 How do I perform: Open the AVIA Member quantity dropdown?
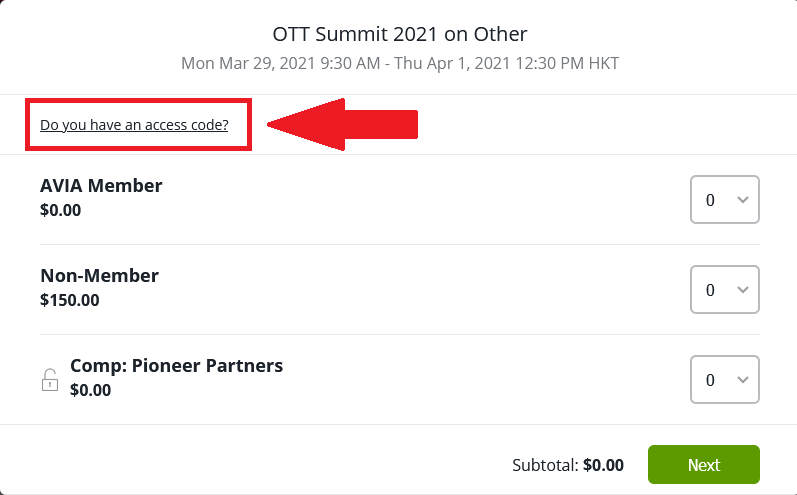pyautogui.click(x=724, y=200)
